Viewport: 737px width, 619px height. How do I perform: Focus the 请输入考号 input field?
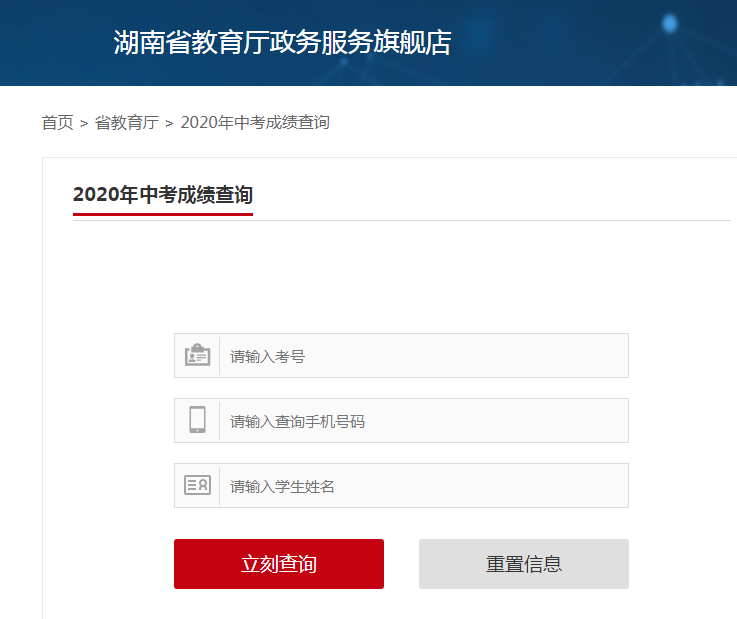423,356
